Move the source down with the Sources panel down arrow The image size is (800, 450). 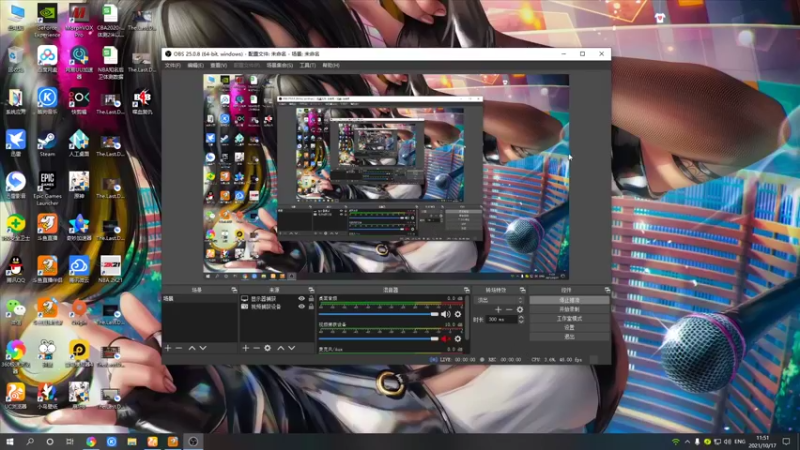pos(292,348)
